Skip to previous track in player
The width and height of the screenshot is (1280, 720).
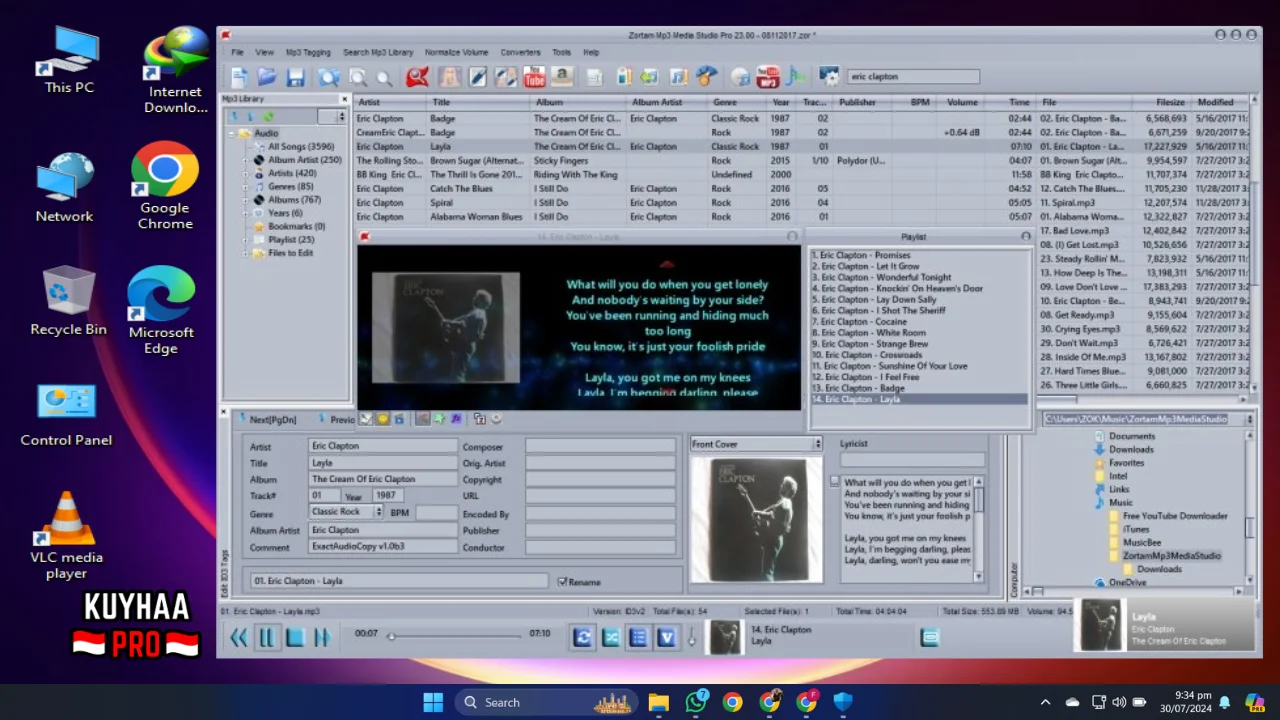tap(239, 637)
